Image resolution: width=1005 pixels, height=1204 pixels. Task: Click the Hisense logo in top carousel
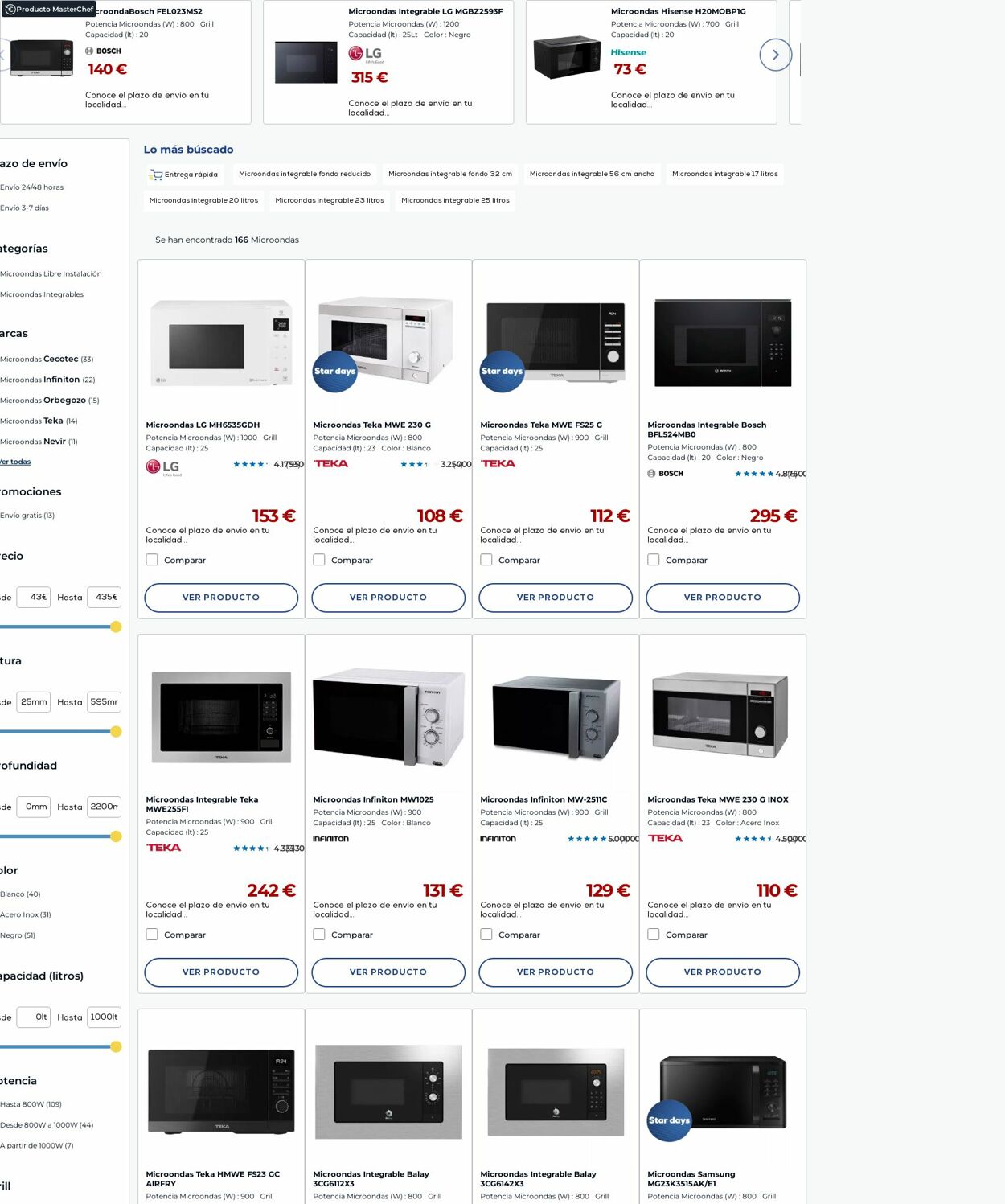coord(629,52)
